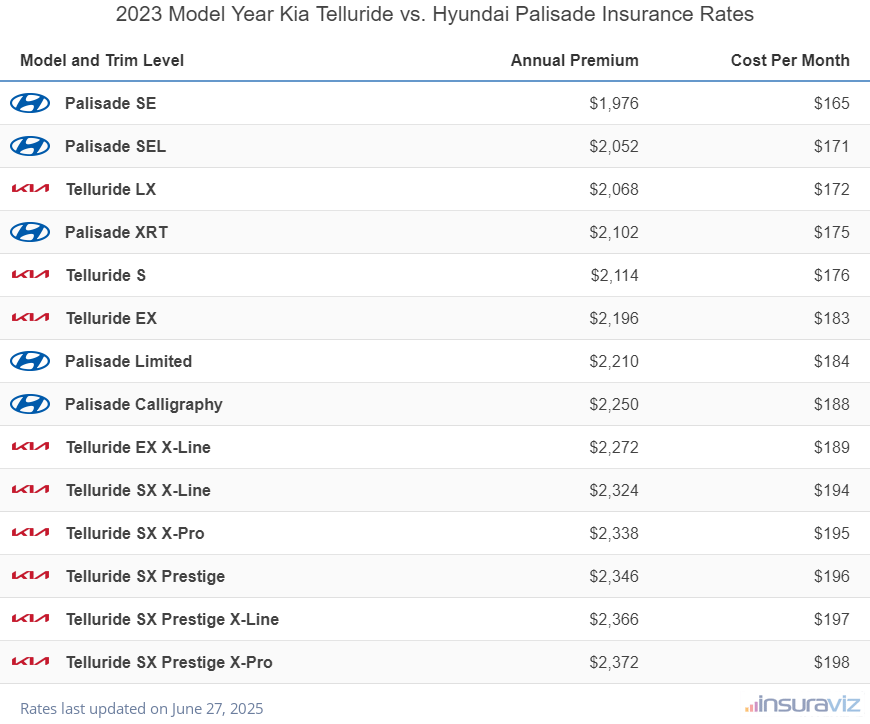
Task: Click the Hyundai logo beside Palisade SE
Action: (30, 103)
